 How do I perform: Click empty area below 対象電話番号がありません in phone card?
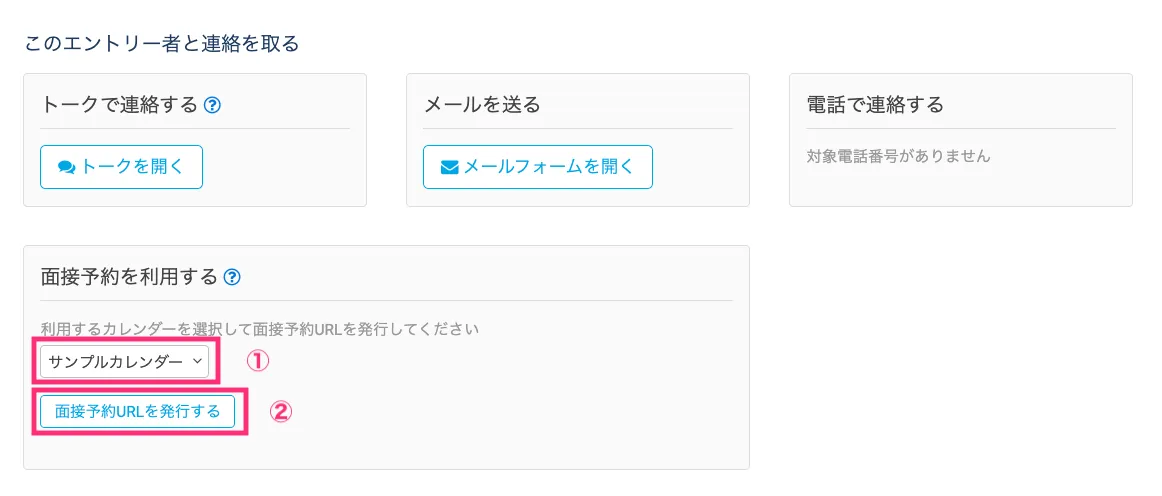coord(960,185)
